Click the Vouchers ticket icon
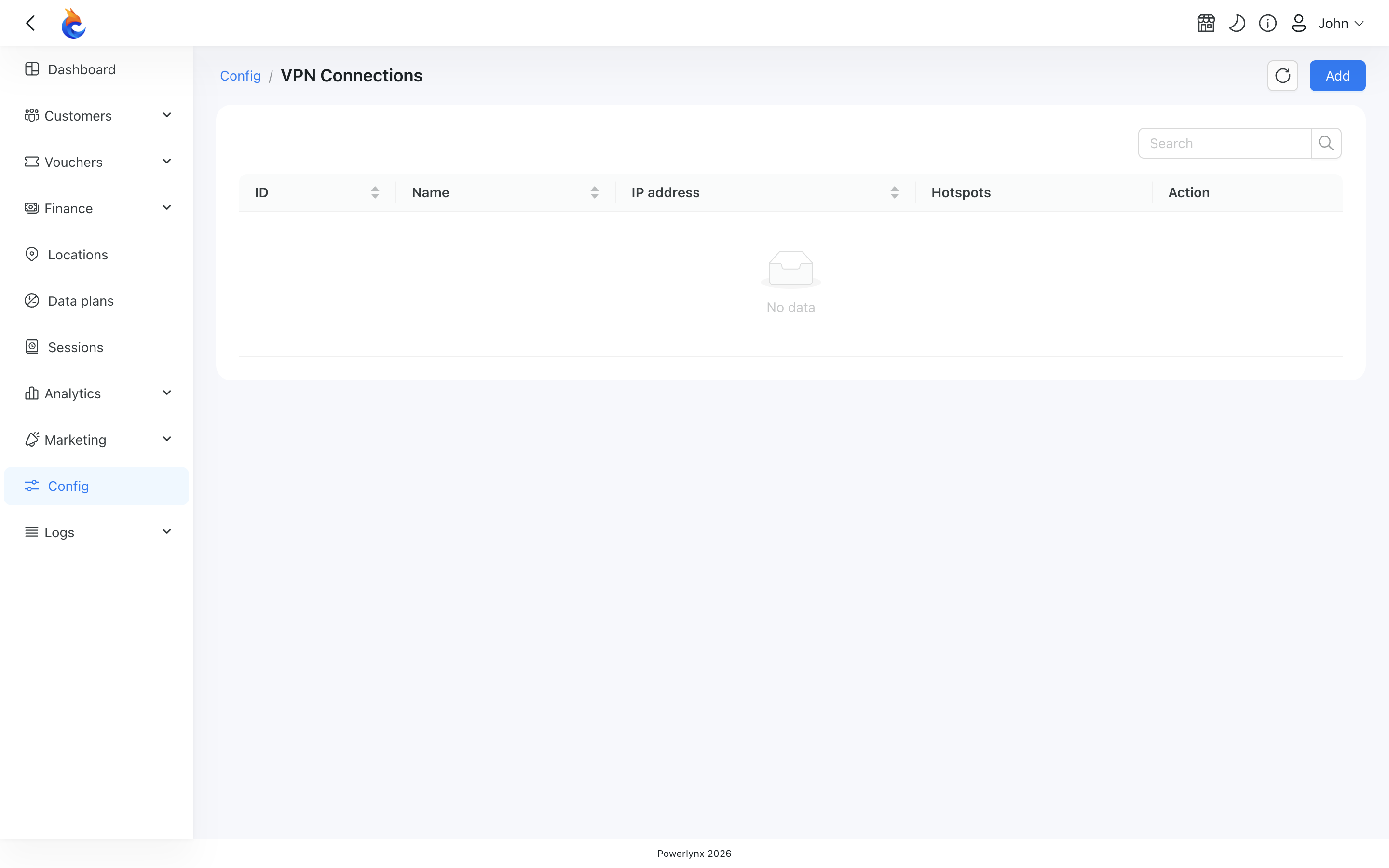The width and height of the screenshot is (1389, 868). pyautogui.click(x=31, y=162)
